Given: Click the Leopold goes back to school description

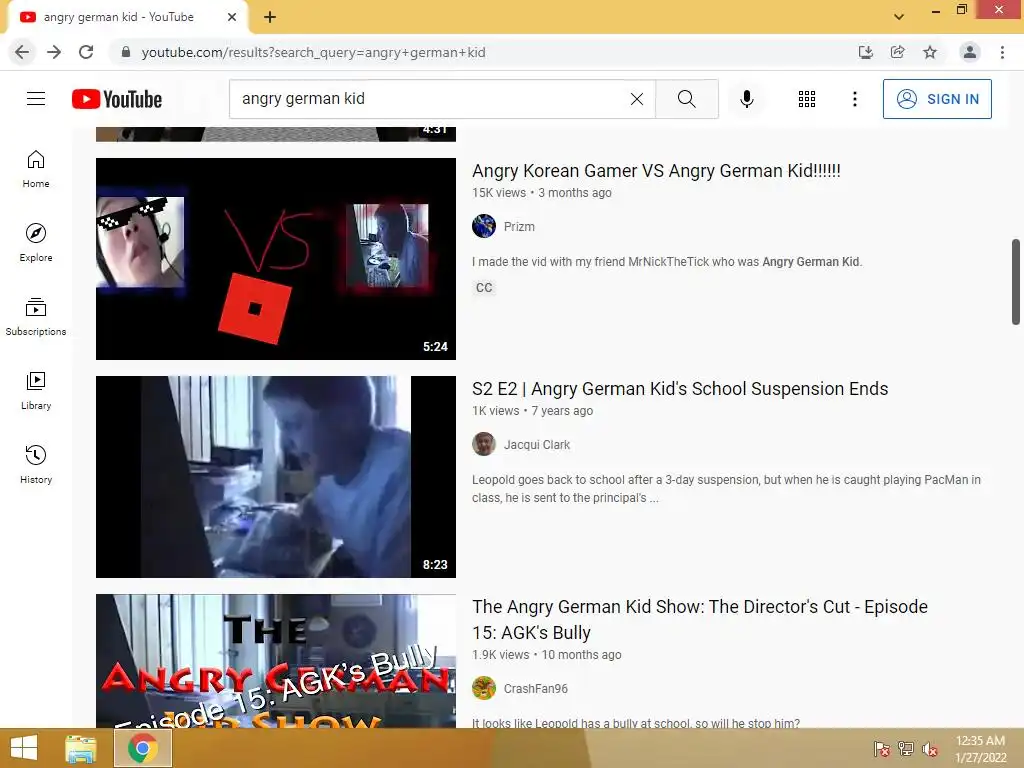Looking at the screenshot, I should 726,488.
